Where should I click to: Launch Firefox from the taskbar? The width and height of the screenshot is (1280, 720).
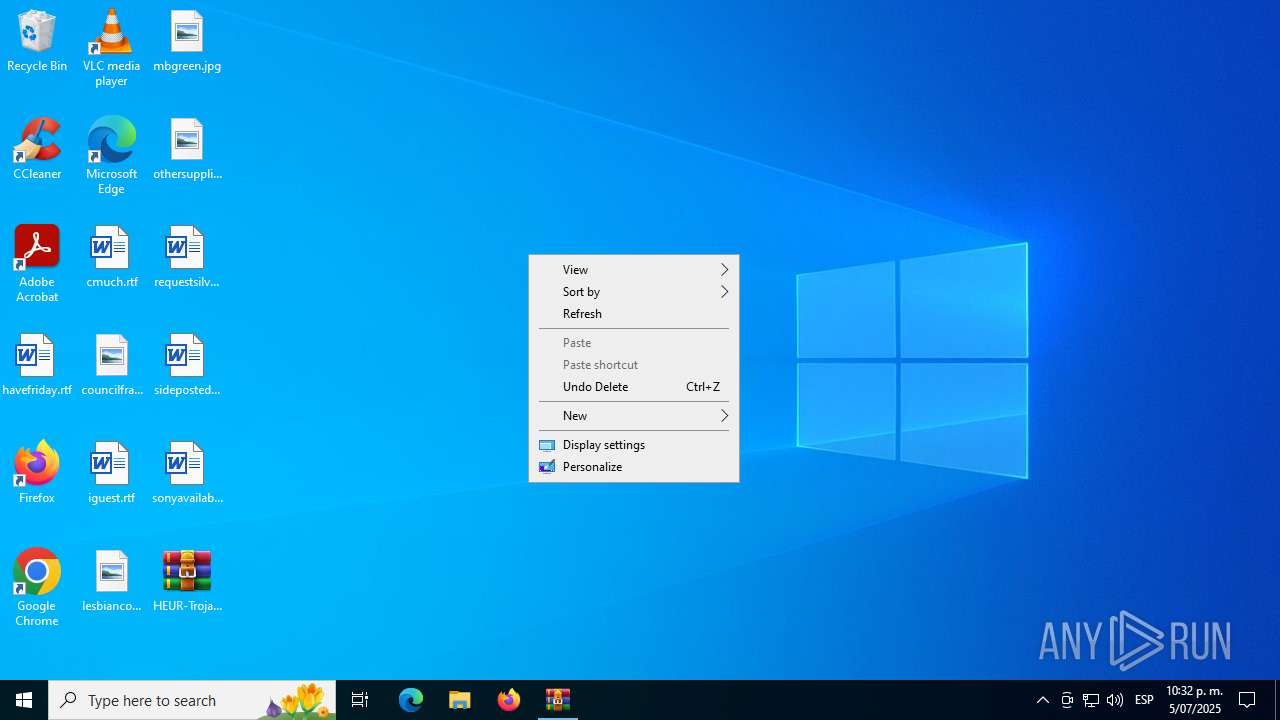click(509, 700)
